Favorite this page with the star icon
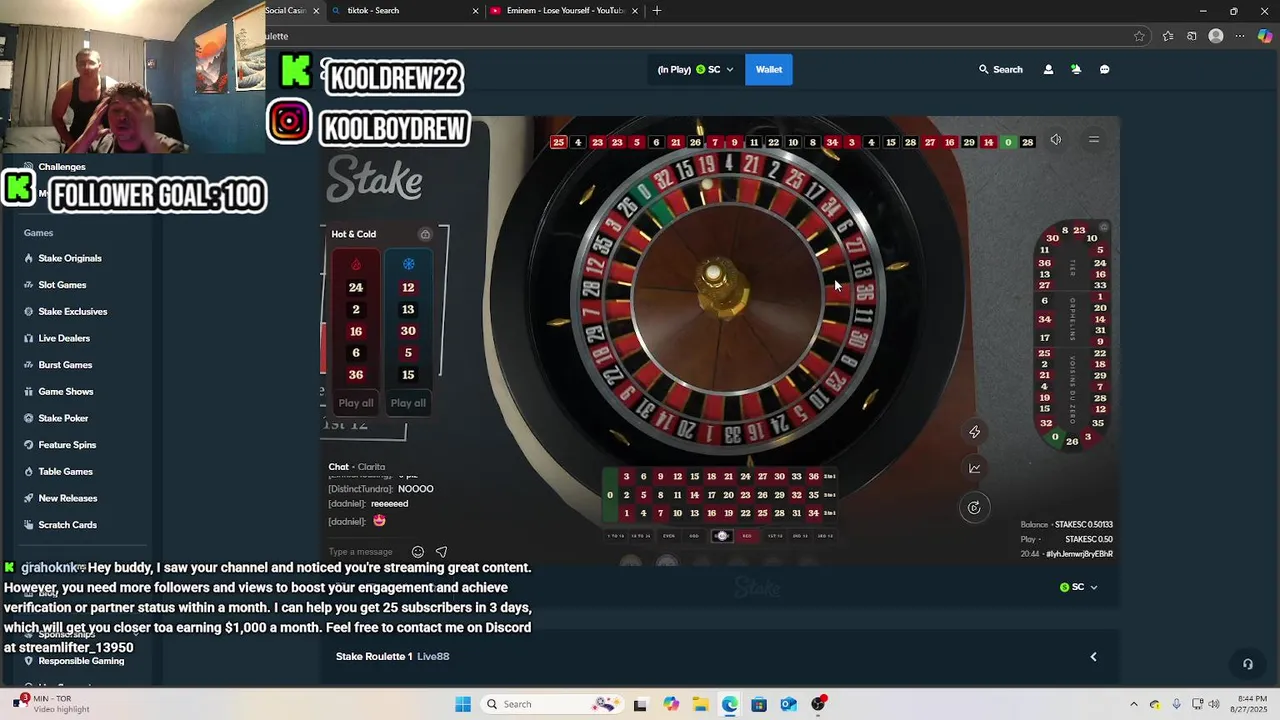The height and width of the screenshot is (720, 1280). [x=1139, y=36]
